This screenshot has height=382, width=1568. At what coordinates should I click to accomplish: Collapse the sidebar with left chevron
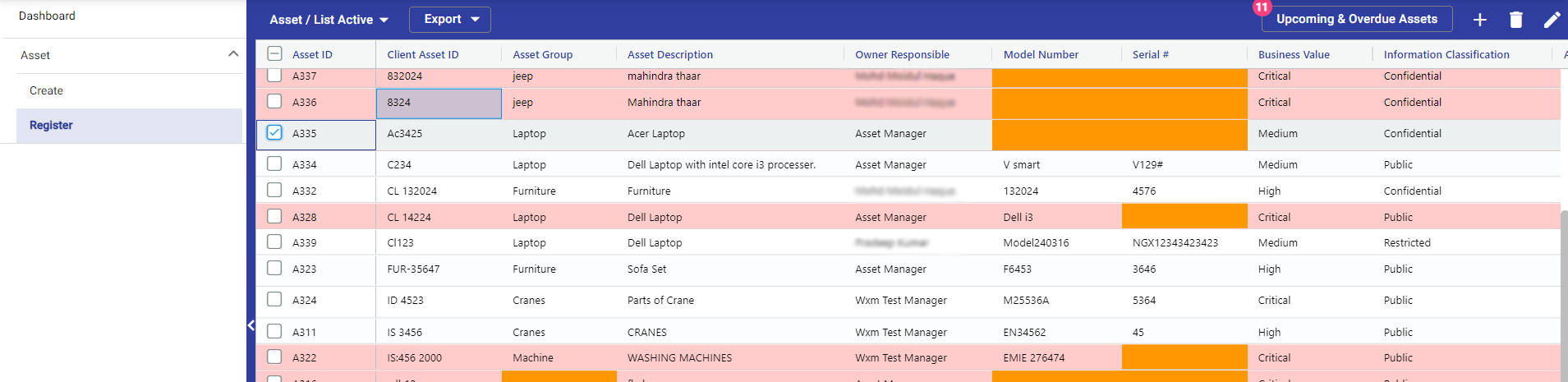coord(251,325)
